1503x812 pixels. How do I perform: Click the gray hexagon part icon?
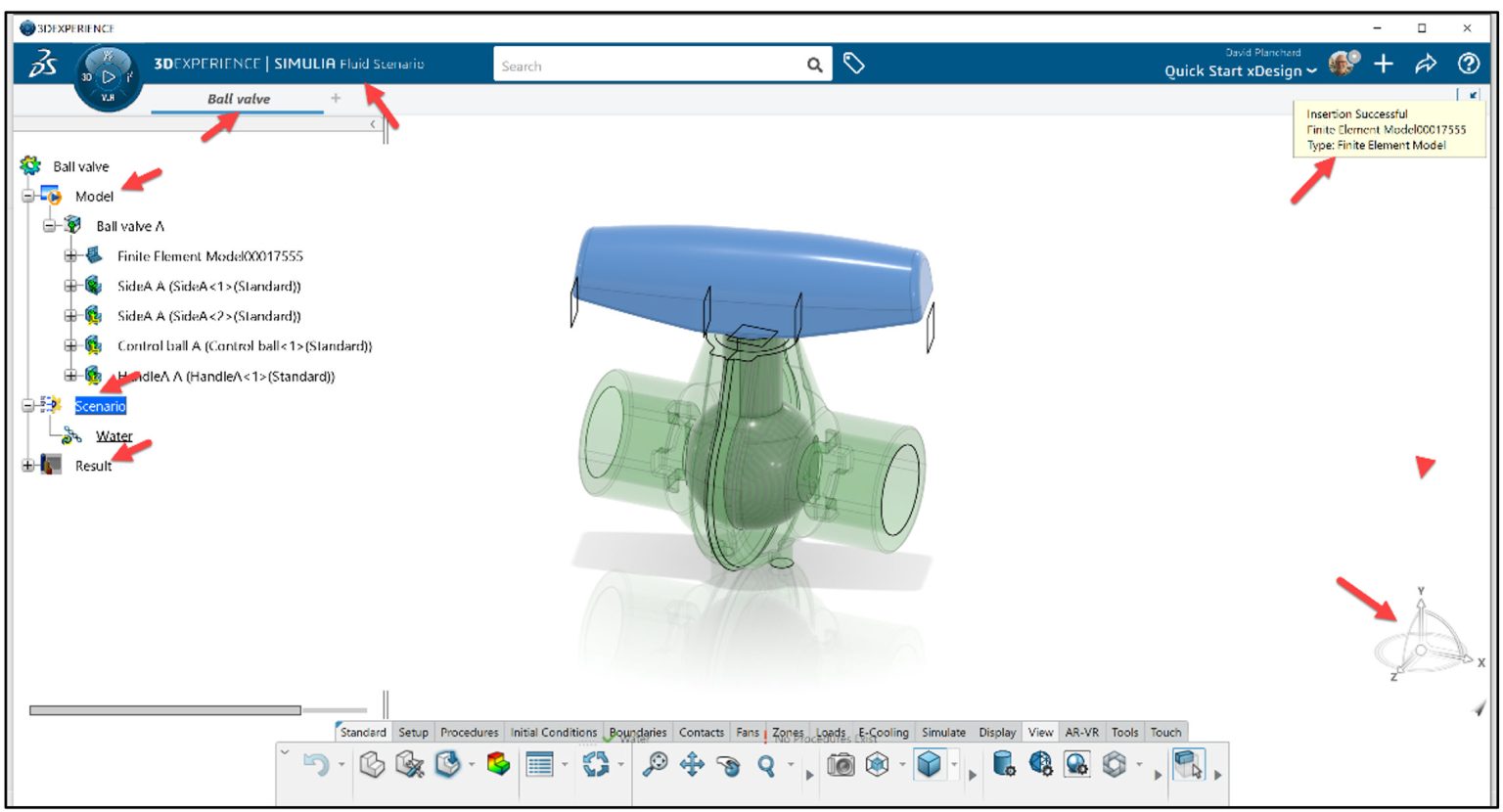click(x=1115, y=764)
